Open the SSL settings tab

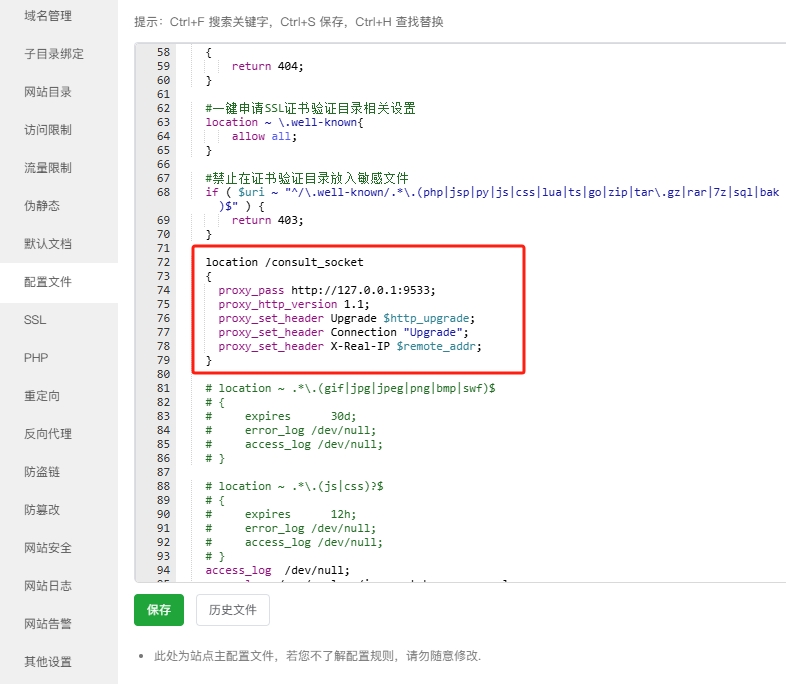(x=35, y=320)
